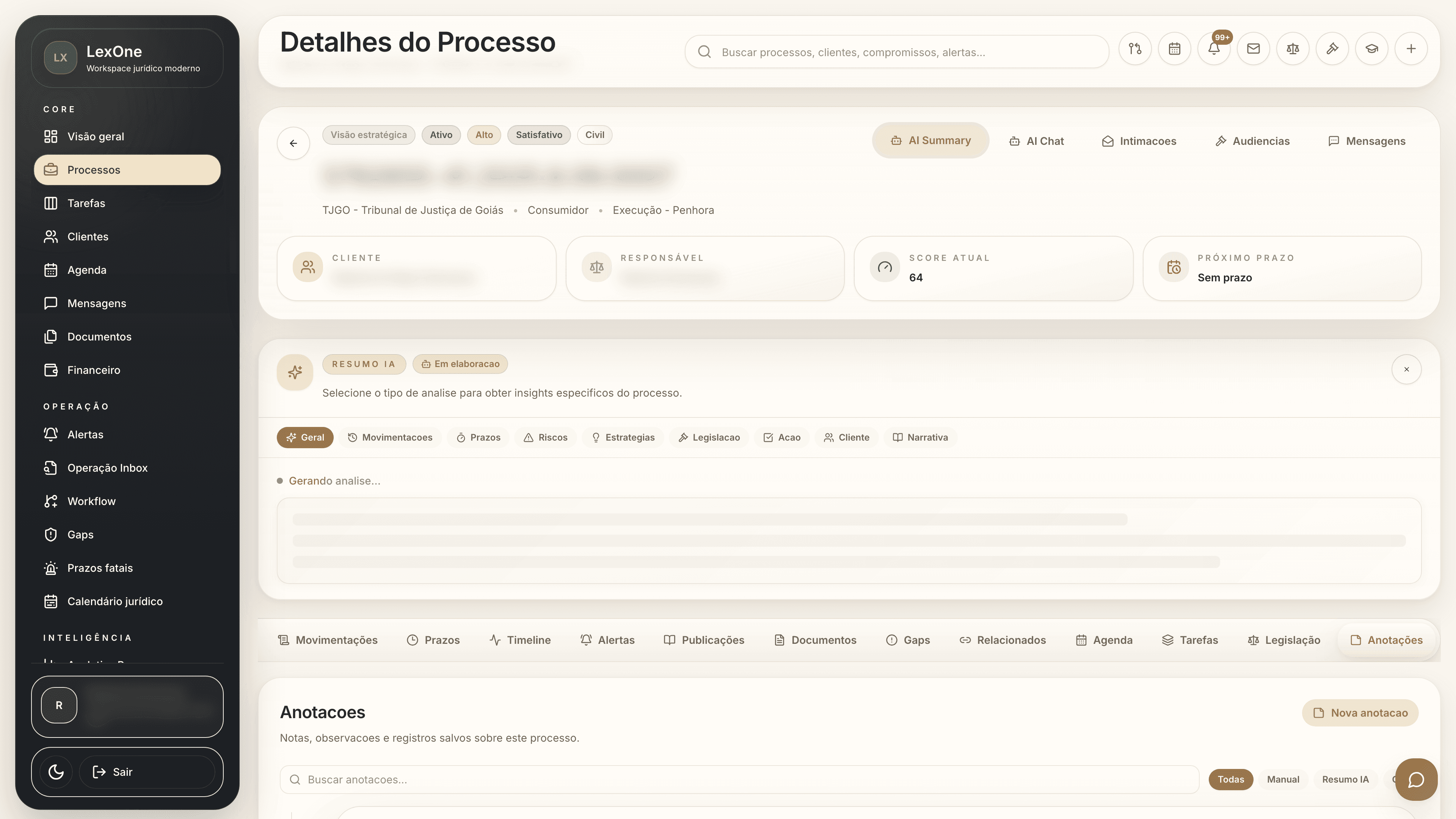Open the scales of justice icon
1456x819 pixels.
[1293, 49]
